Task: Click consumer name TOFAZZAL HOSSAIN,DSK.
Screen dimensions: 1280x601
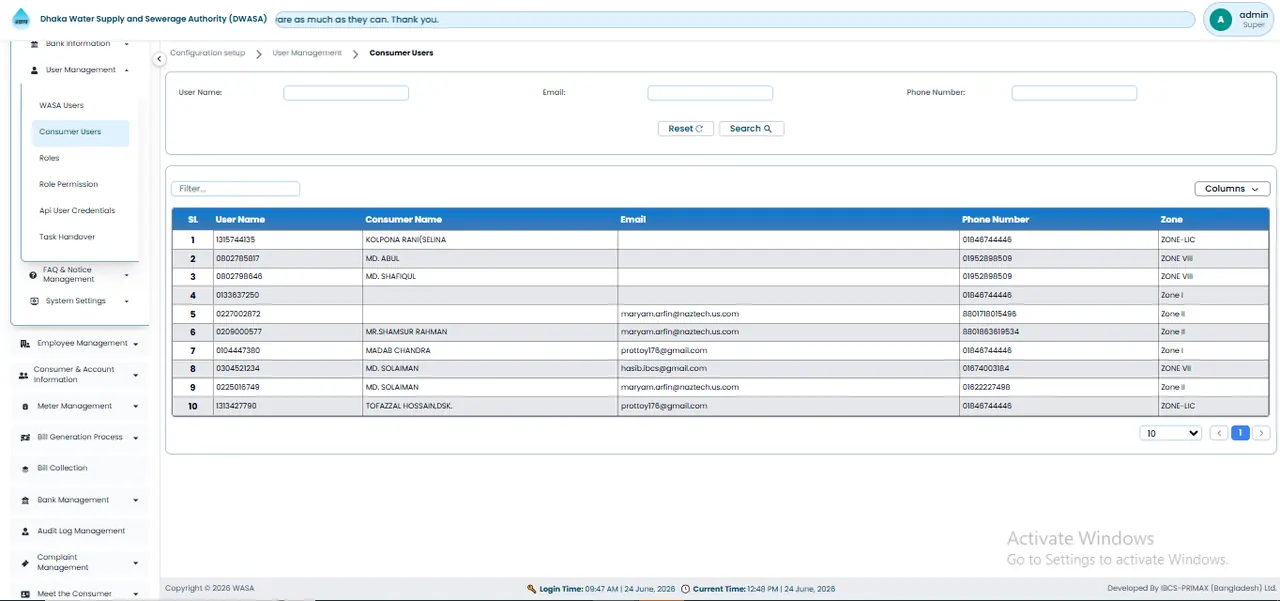Action: 408,406
